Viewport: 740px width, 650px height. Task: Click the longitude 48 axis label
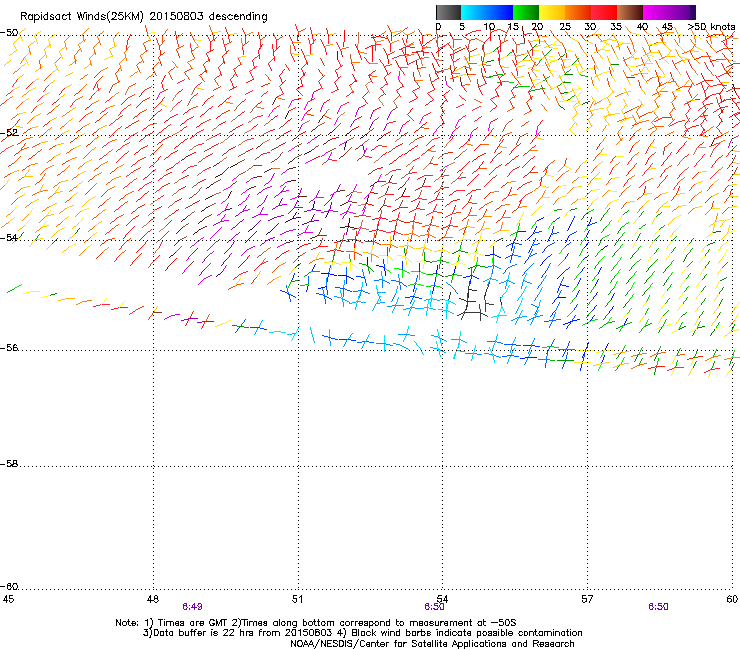point(152,599)
